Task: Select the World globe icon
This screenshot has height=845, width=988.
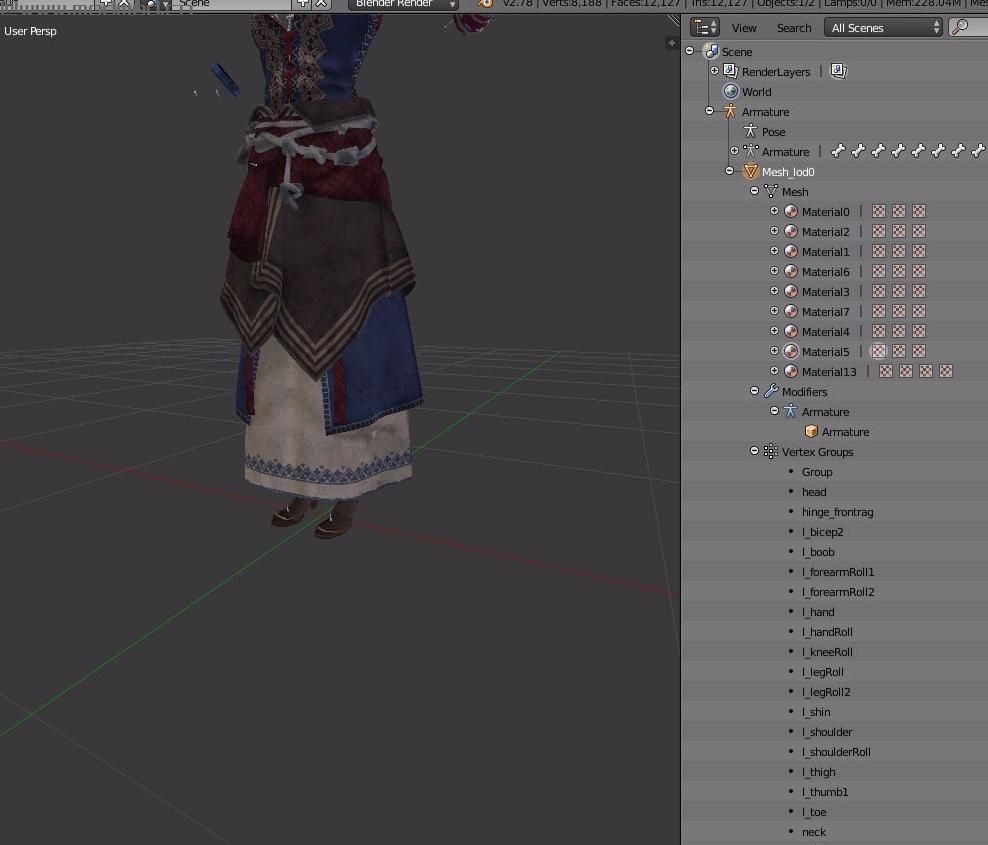Action: (x=731, y=91)
